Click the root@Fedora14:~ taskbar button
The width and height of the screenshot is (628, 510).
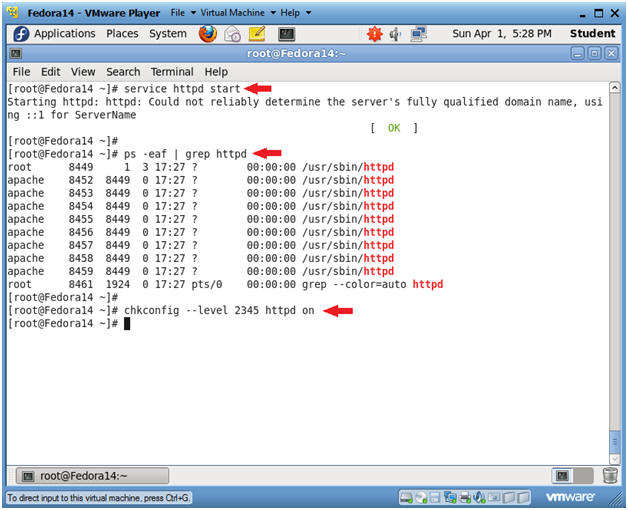pos(92,476)
